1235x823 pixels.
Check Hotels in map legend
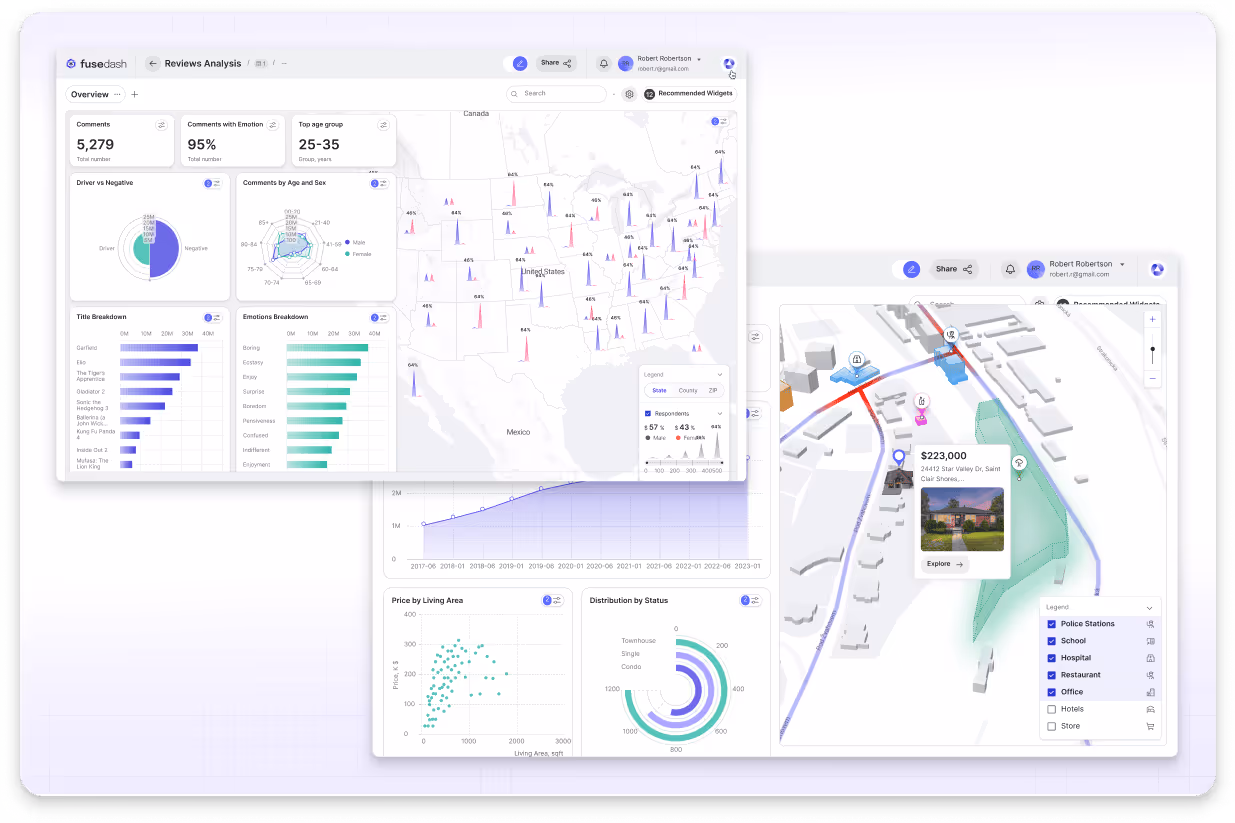click(x=1052, y=709)
